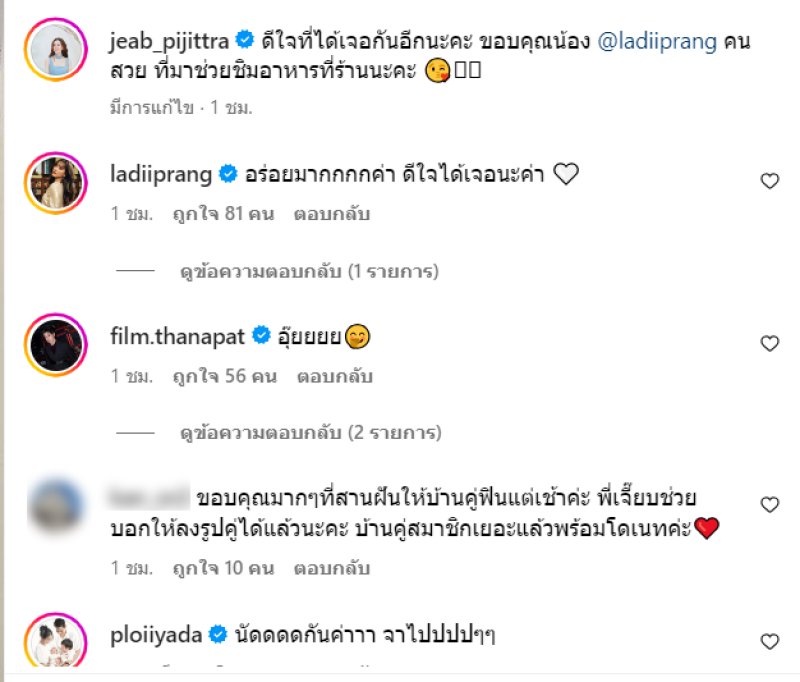The height and width of the screenshot is (682, 800).
Task: Expand 1 reply under ladiiprang's comment
Action: [x=309, y=271]
